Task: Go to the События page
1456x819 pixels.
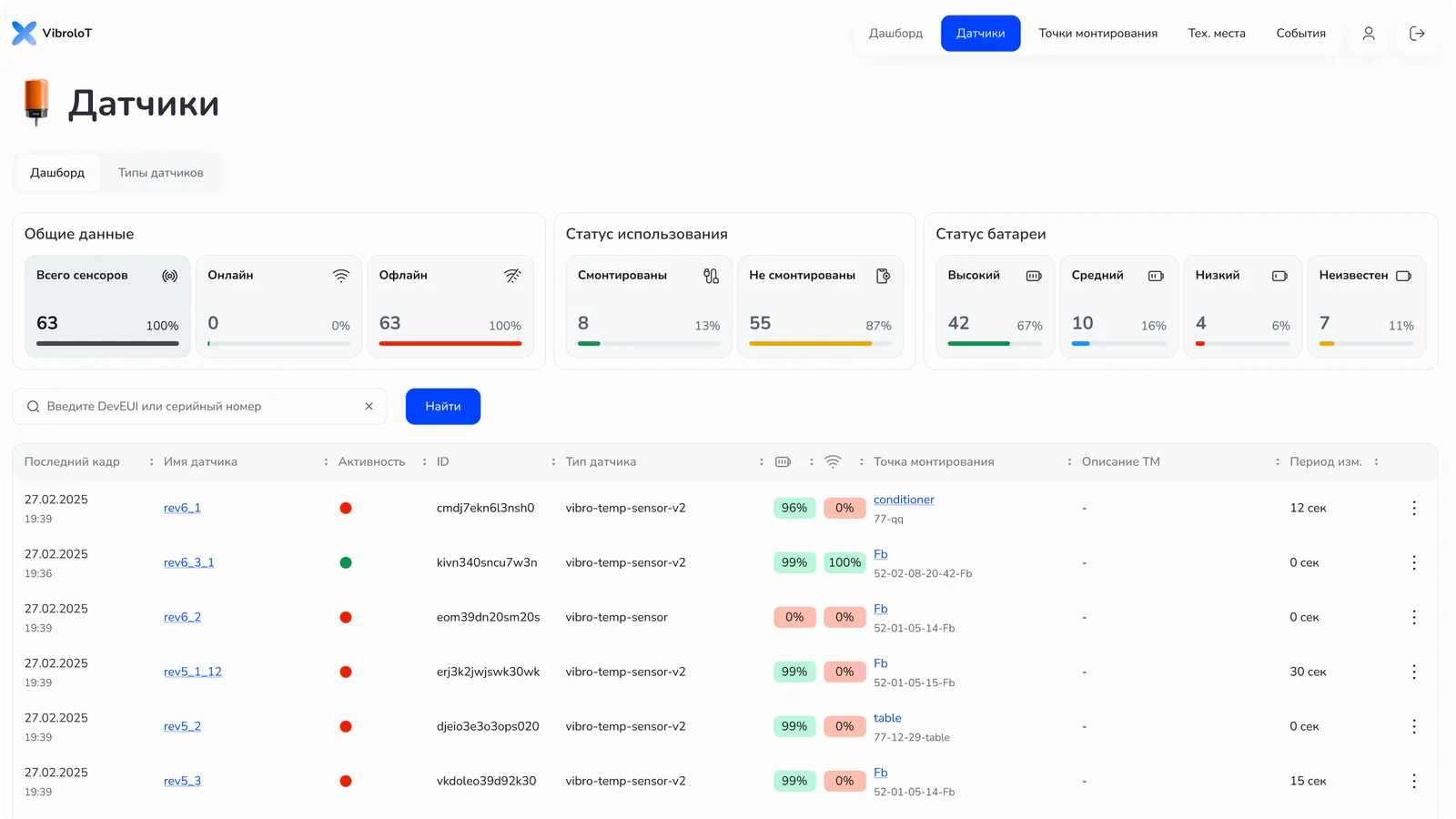Action: click(x=1300, y=34)
